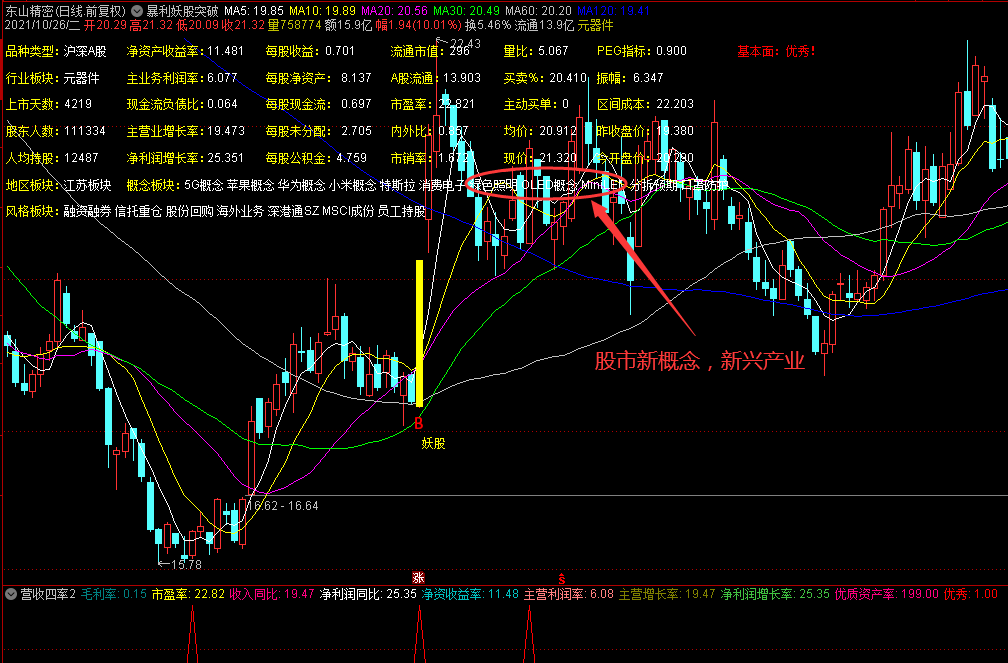Click the MA30: 20.49 legend
The width and height of the screenshot is (1008, 663).
coord(466,11)
